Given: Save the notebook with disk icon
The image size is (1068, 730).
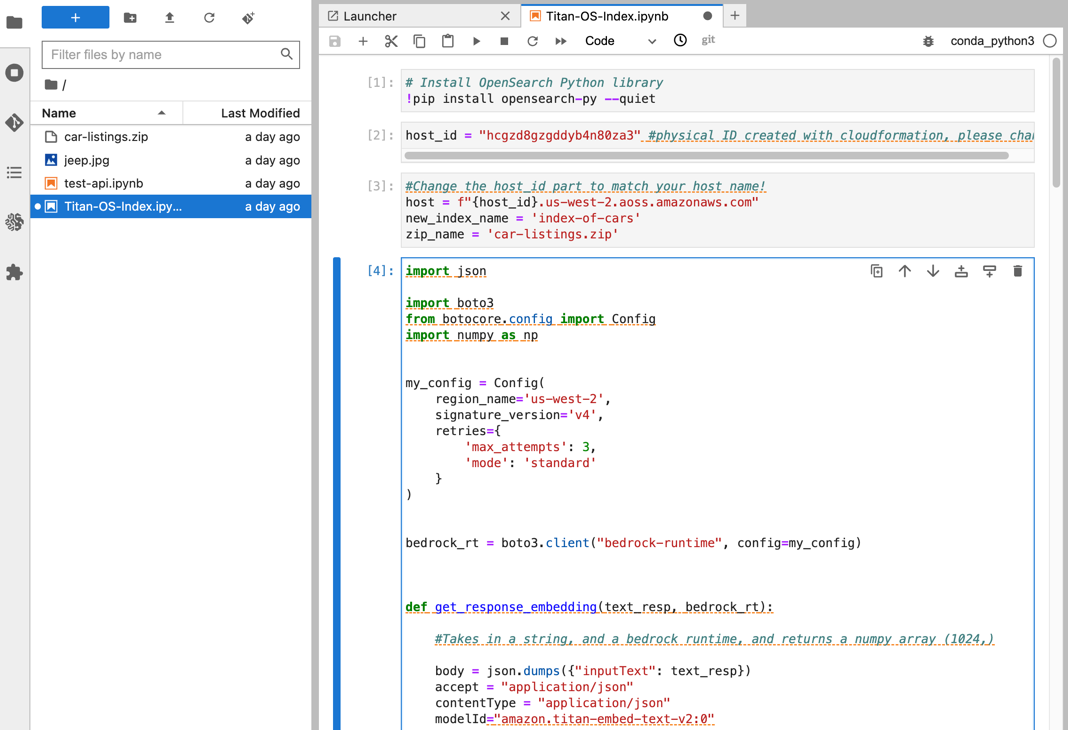Looking at the screenshot, I should (x=335, y=41).
